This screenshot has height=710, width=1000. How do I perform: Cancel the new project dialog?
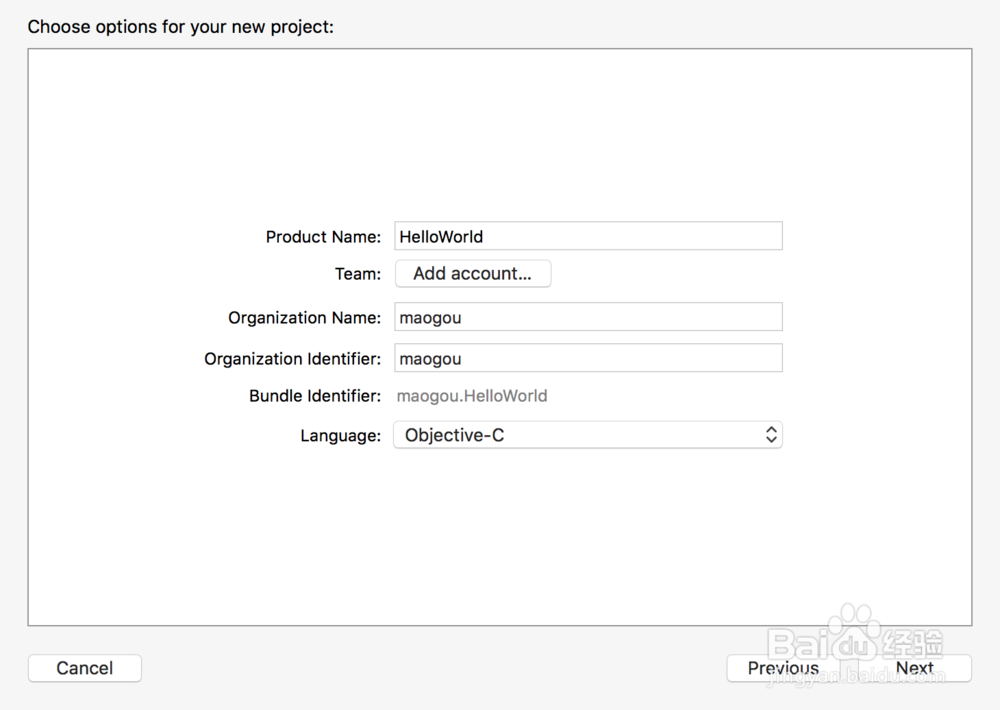click(x=85, y=668)
